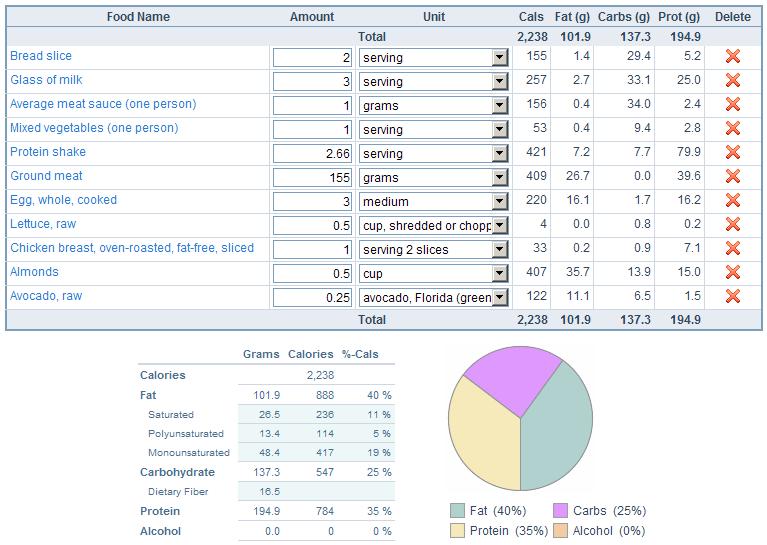Open Mixed vegetables (one person) link
Viewport: 767px width, 545px height.
94,128
